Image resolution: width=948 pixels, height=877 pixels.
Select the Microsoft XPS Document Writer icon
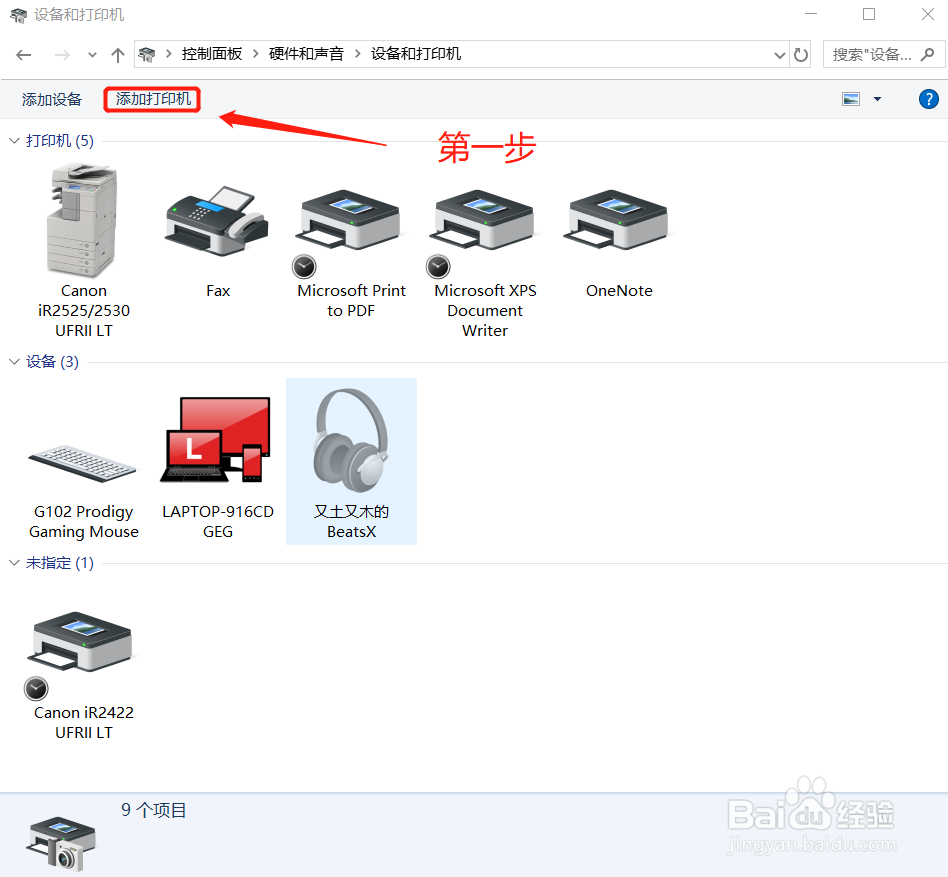pos(484,221)
